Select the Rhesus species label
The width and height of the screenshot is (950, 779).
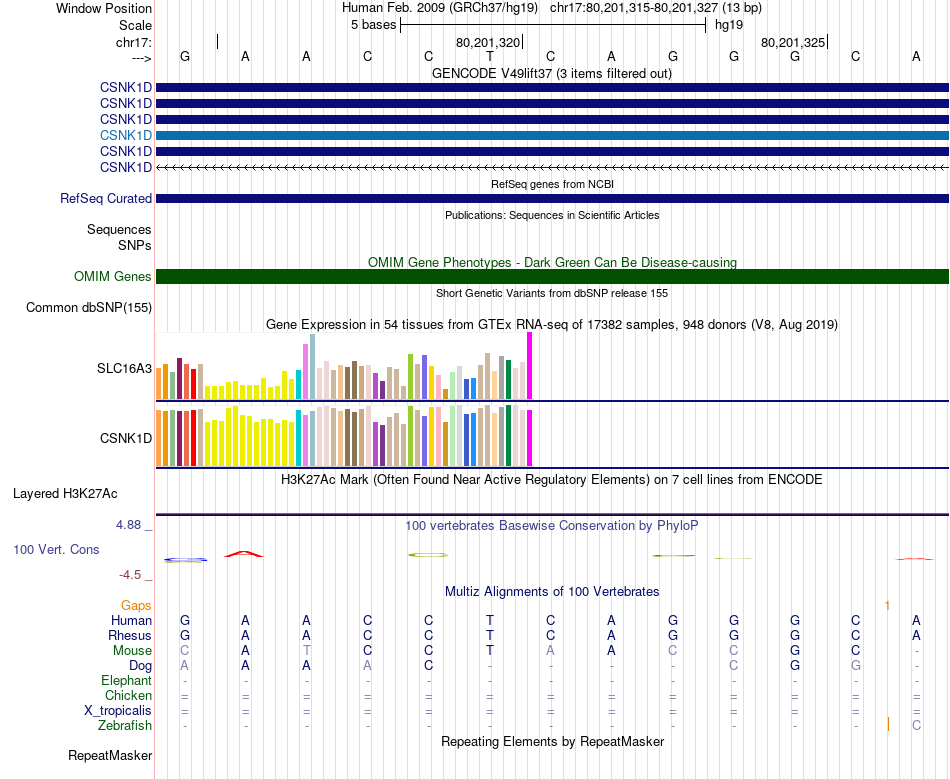pos(130,635)
